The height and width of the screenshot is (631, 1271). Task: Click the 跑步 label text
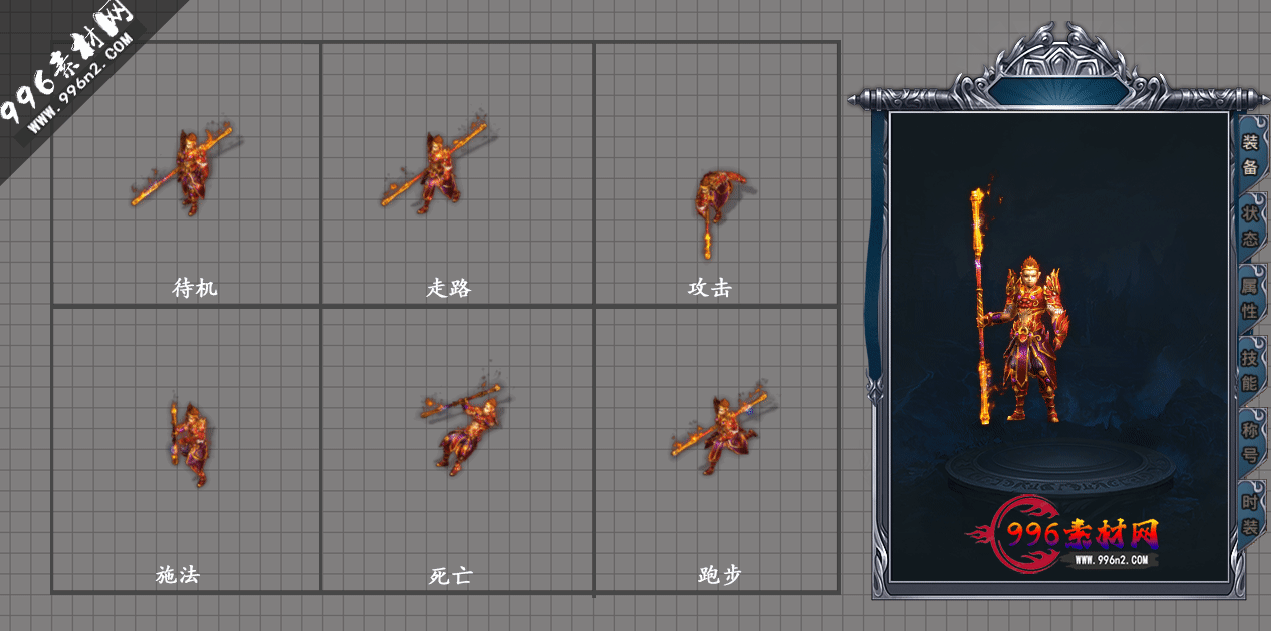pos(720,575)
